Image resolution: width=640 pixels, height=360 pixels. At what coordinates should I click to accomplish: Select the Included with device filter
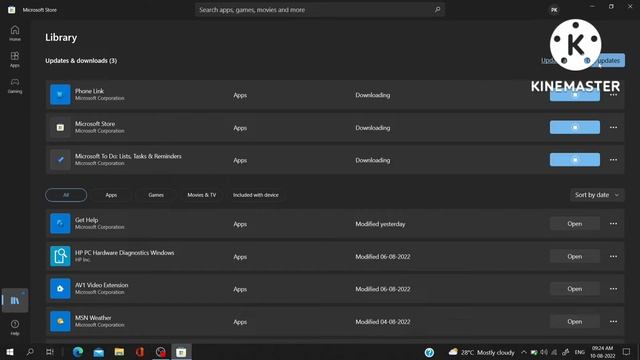coord(256,195)
